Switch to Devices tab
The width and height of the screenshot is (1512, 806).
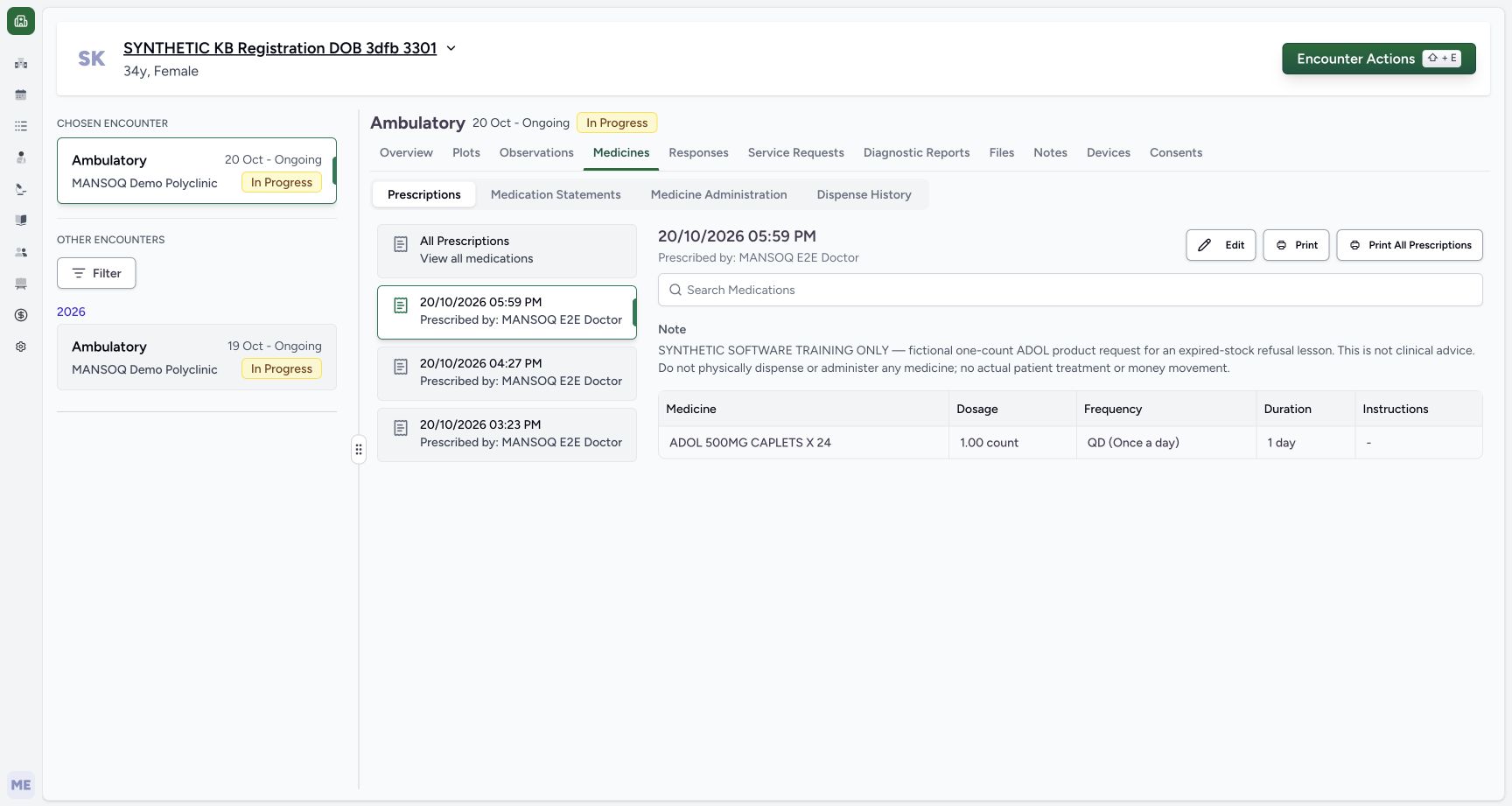(x=1109, y=152)
